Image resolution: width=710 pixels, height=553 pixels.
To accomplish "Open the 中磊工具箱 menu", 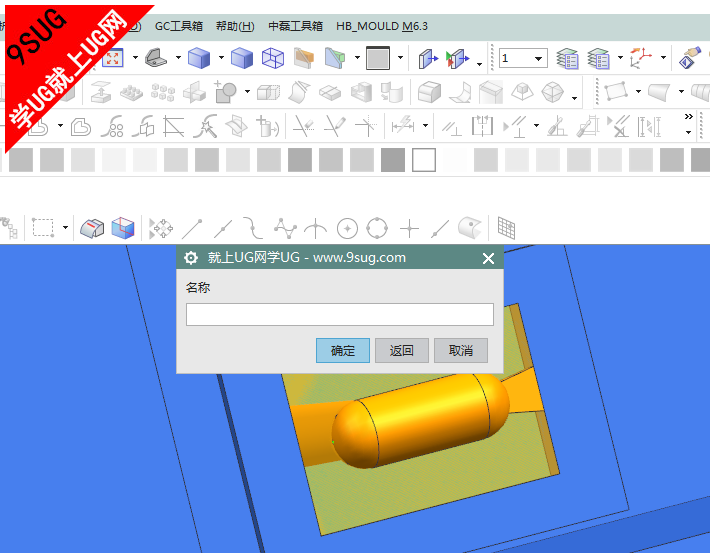I will (295, 26).
